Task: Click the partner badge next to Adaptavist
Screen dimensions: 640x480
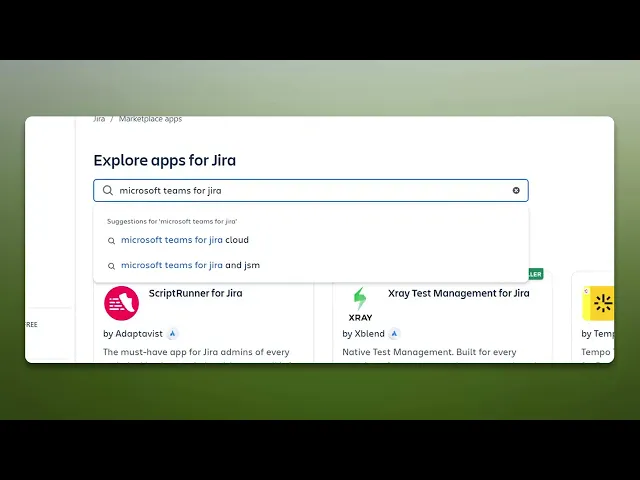Action: tap(173, 334)
